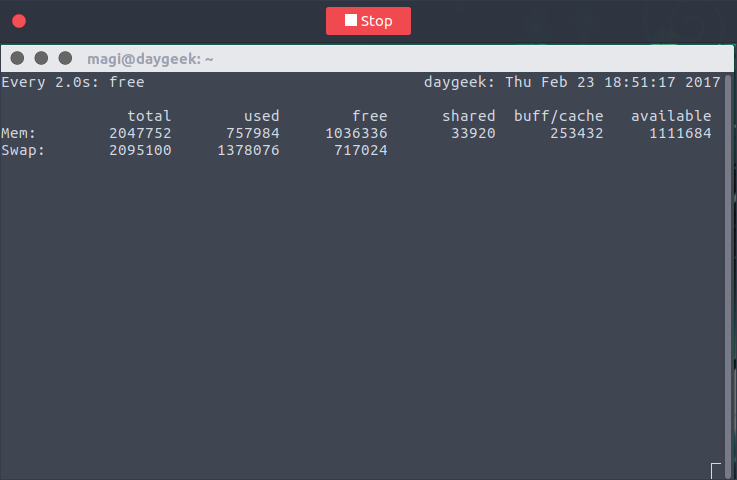
Task: Click Mem used value 757984
Action: tap(253, 133)
